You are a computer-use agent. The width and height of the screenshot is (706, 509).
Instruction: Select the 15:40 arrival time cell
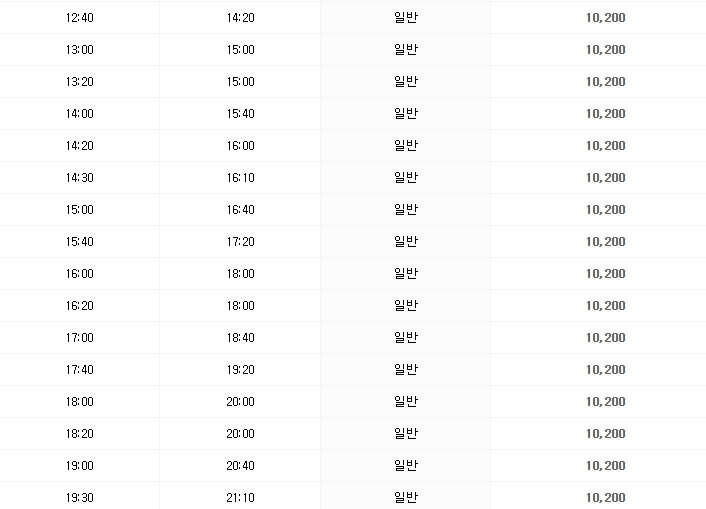tap(241, 114)
